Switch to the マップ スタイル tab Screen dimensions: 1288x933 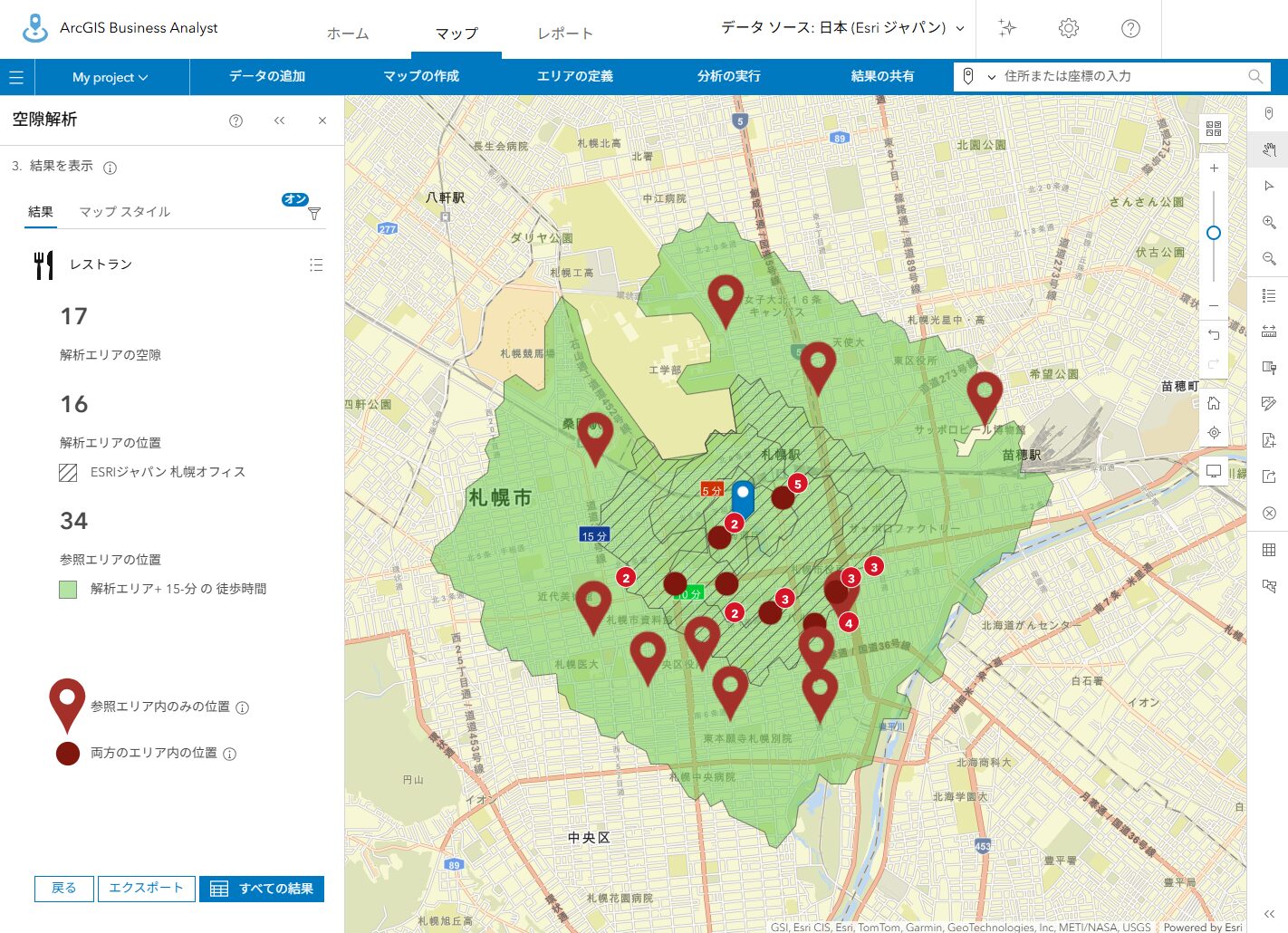[124, 212]
